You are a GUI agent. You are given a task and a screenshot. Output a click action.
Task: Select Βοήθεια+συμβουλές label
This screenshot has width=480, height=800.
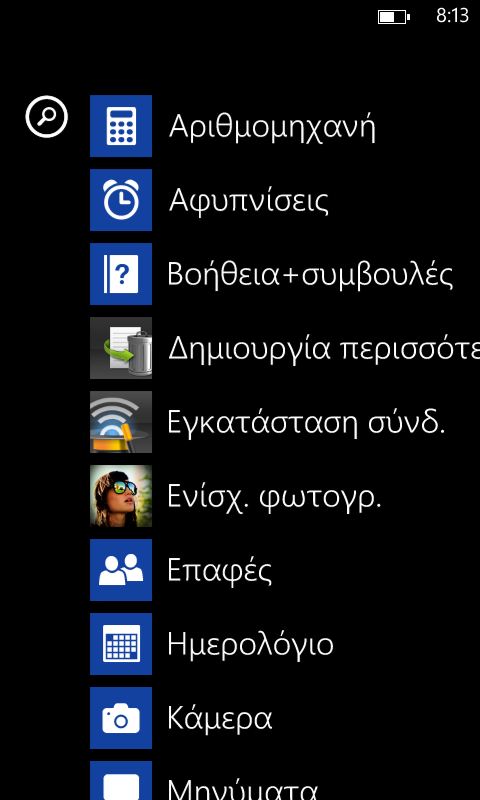tap(310, 276)
